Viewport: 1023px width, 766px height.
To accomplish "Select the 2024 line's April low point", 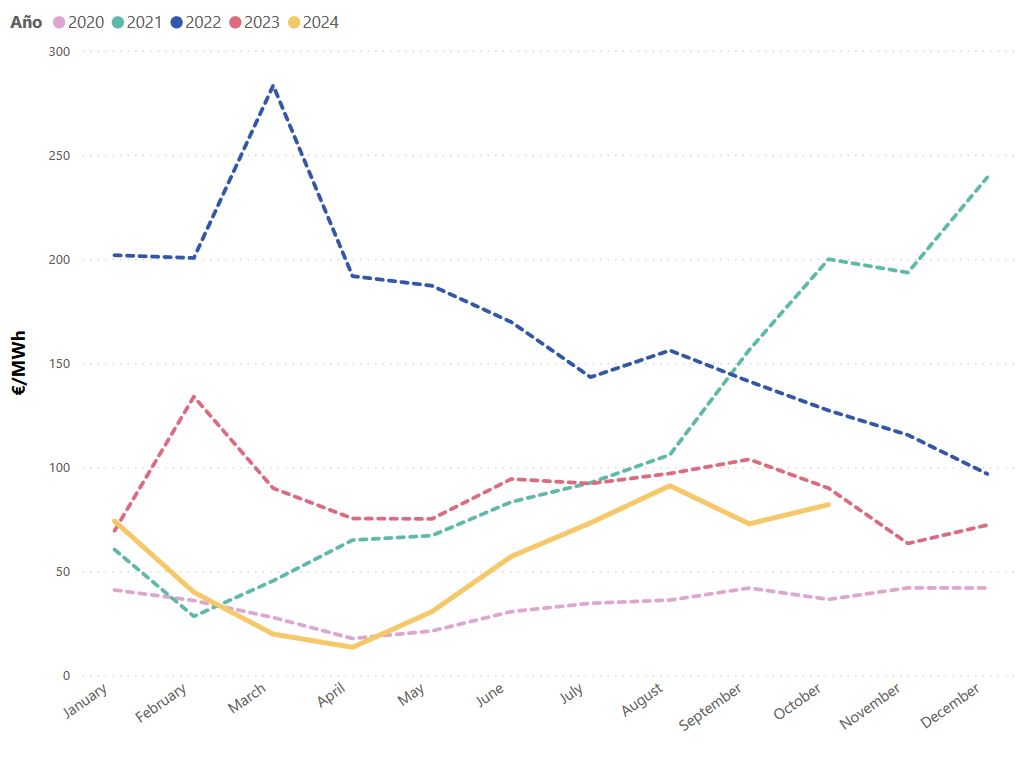I will 352,647.
